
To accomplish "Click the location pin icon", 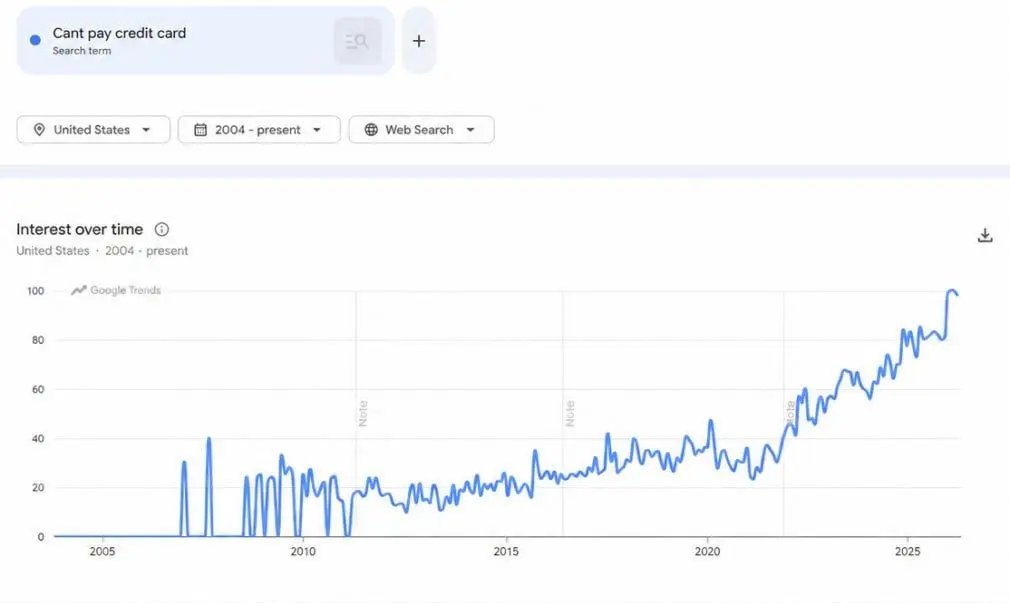I will pyautogui.click(x=39, y=129).
